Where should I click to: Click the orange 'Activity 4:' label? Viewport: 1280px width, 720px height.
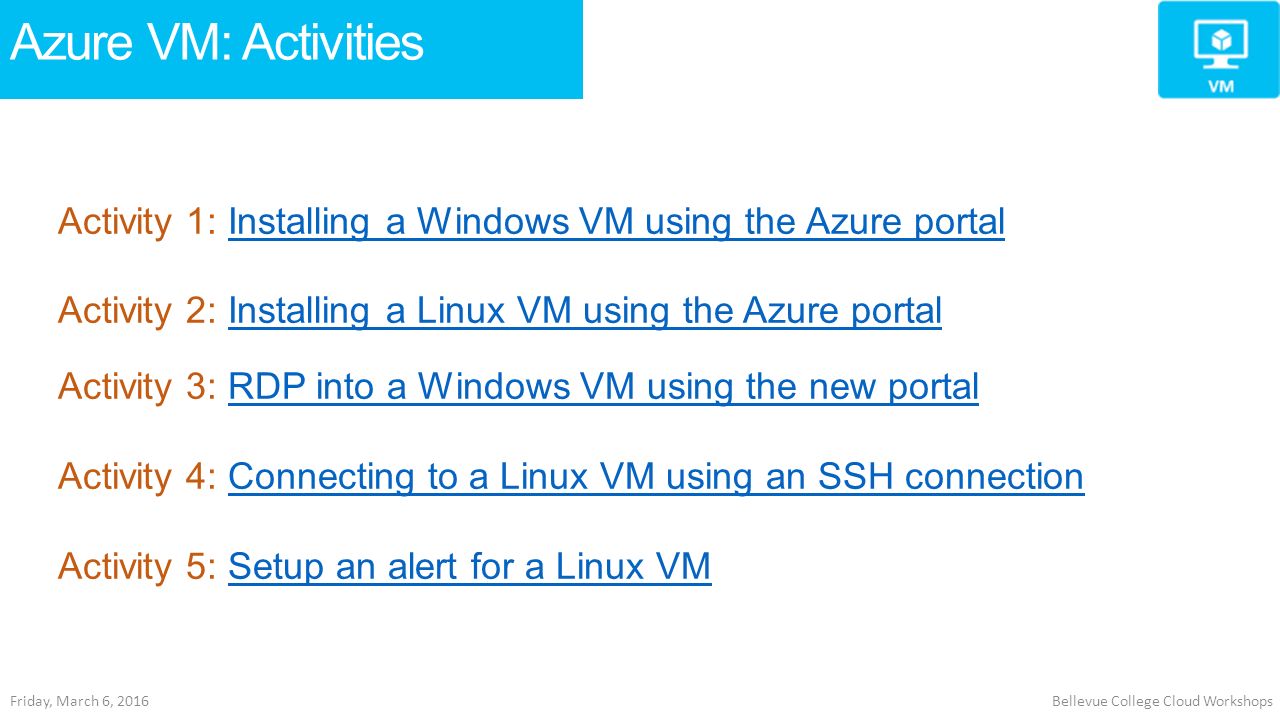pyautogui.click(x=138, y=477)
